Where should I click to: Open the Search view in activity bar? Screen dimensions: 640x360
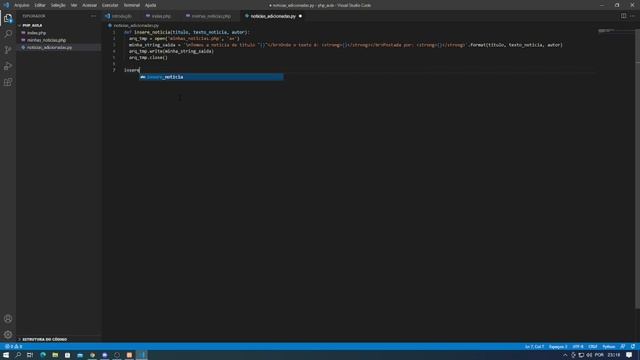(8, 34)
